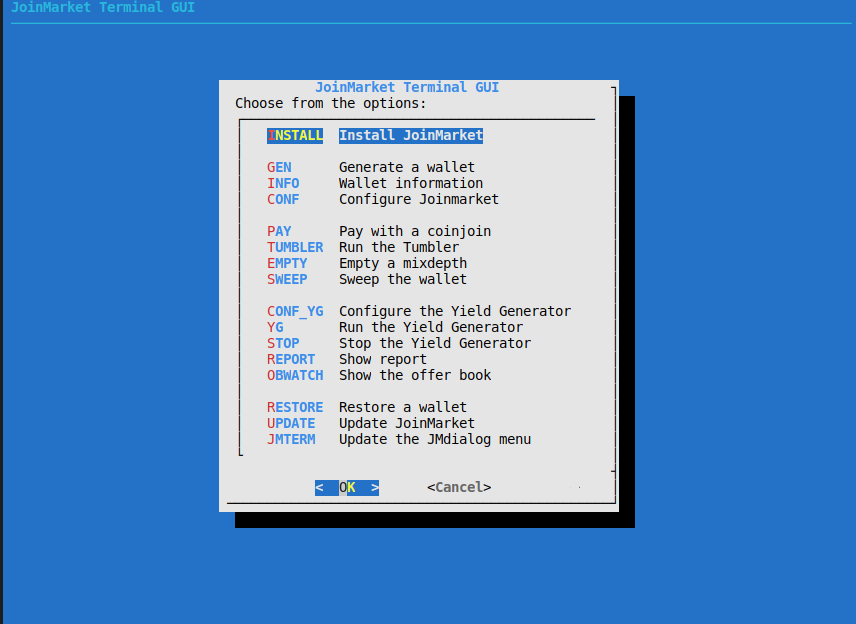Click 'Run the Yield Generator' text

click(431, 327)
